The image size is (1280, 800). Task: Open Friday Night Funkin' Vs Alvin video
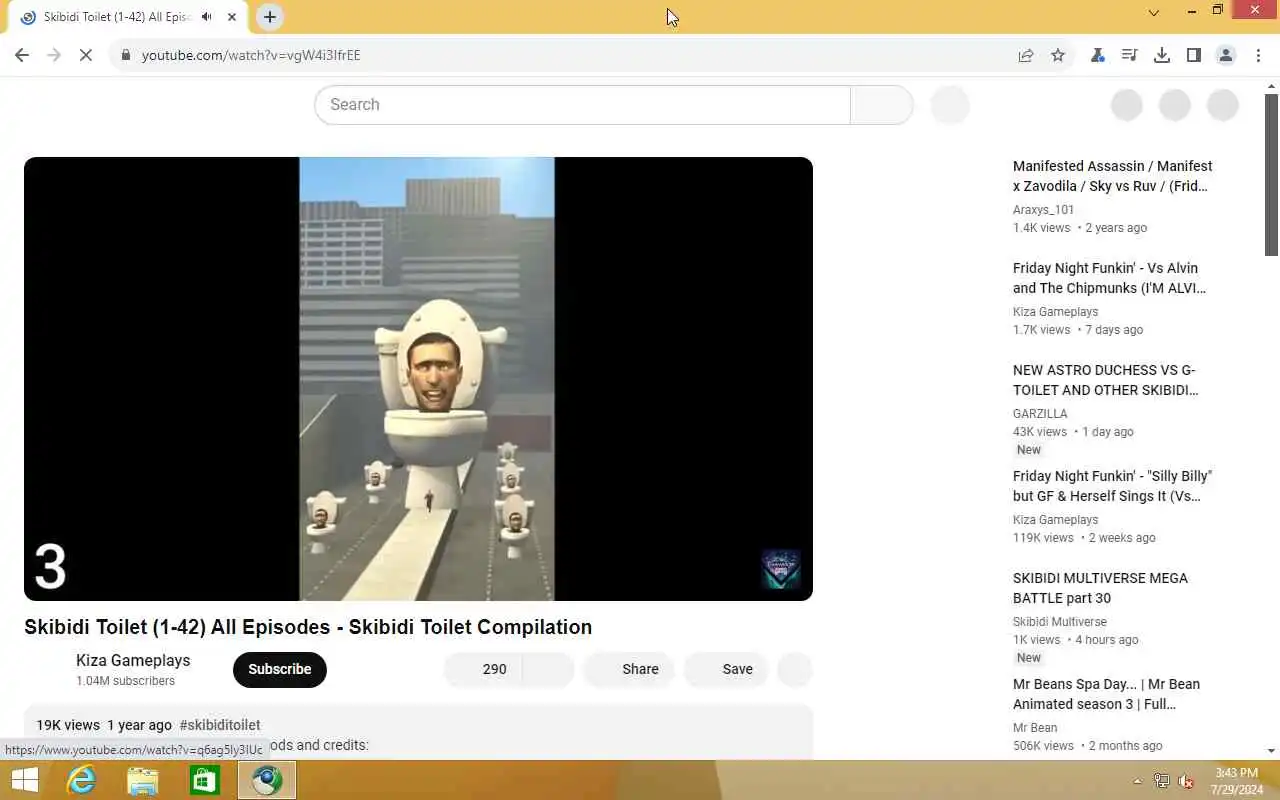point(1109,278)
